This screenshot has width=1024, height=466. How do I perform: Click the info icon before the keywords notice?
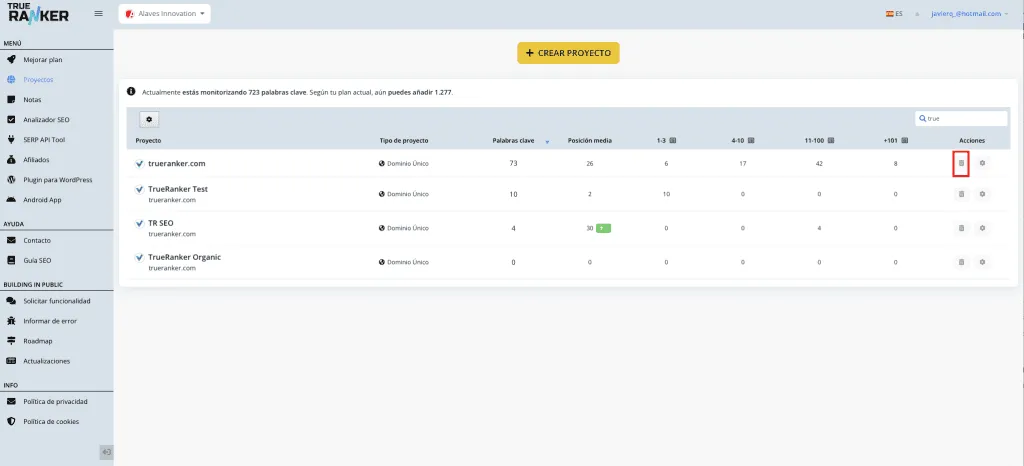(x=131, y=92)
